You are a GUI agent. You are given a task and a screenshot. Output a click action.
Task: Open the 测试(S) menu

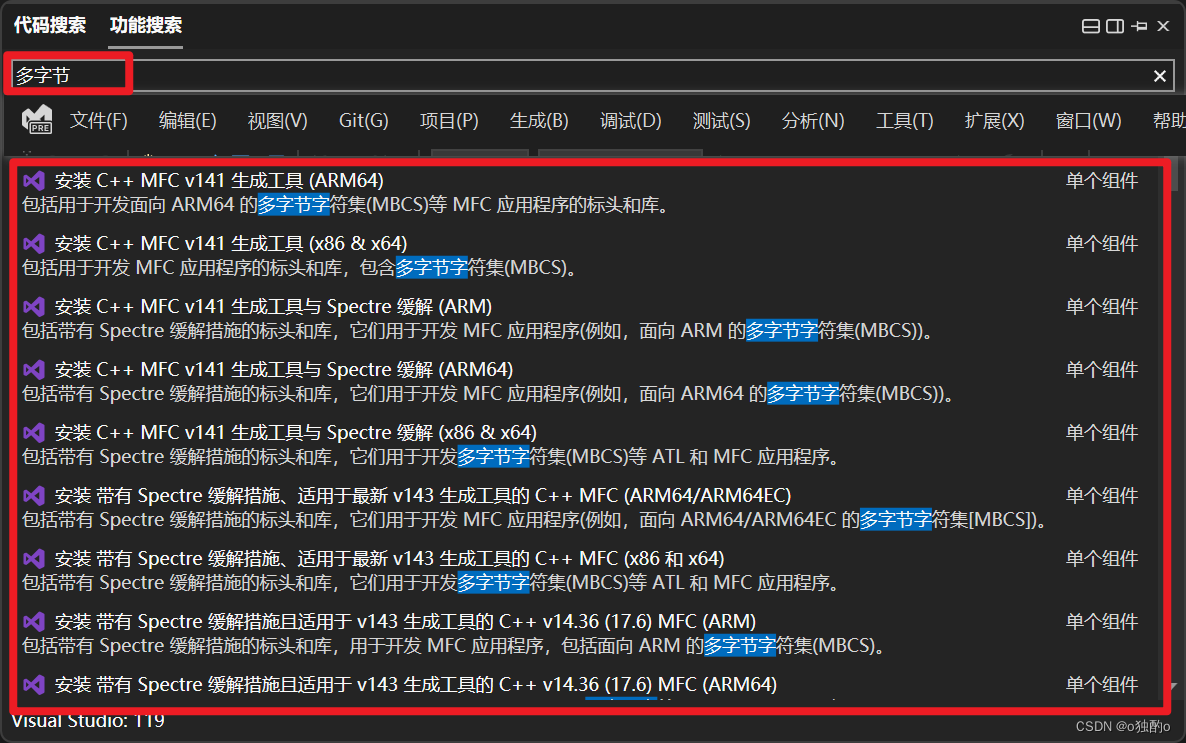coord(722,120)
